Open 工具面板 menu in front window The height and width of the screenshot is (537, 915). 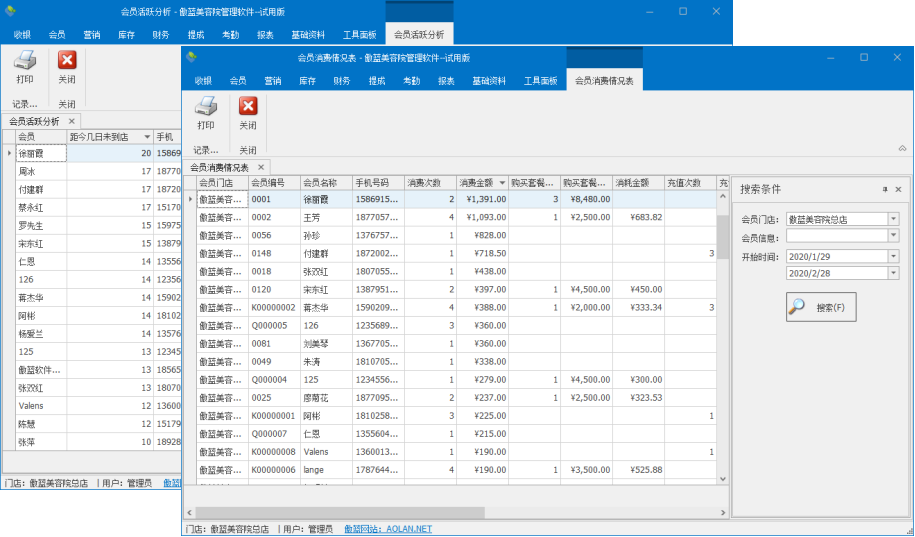(x=540, y=81)
